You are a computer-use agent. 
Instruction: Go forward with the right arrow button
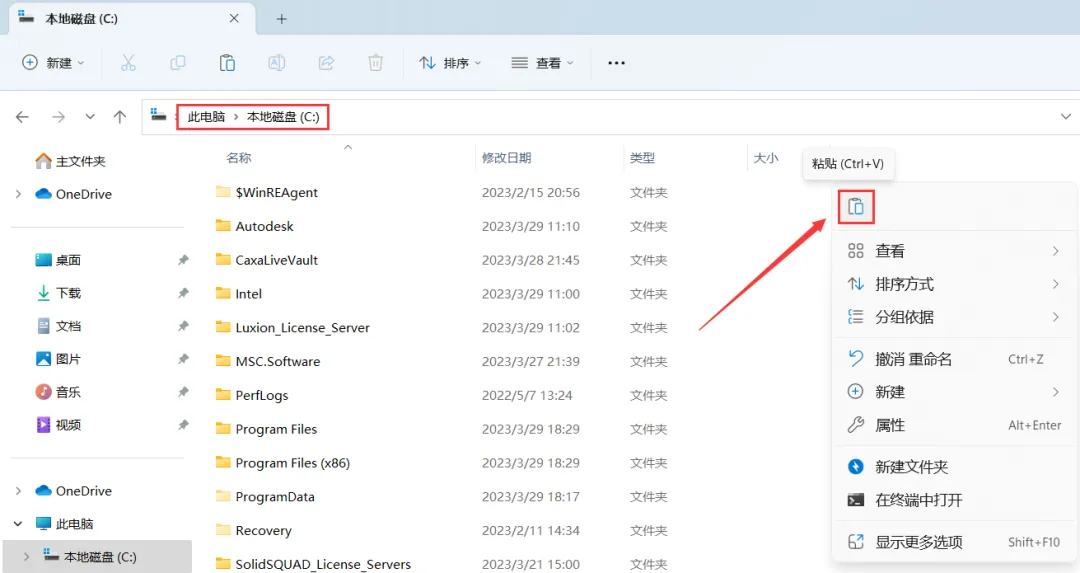[59, 117]
